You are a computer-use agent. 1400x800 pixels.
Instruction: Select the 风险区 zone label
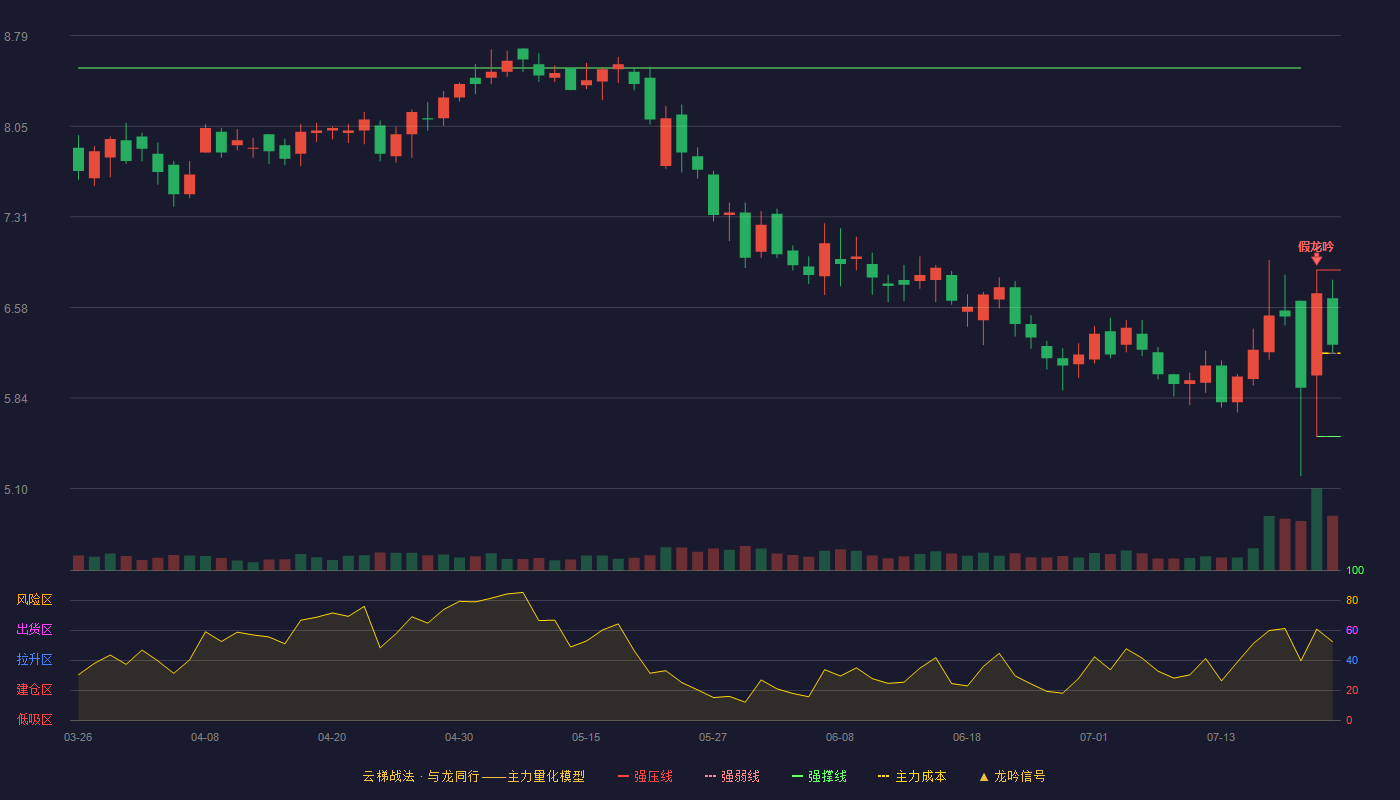(34, 600)
